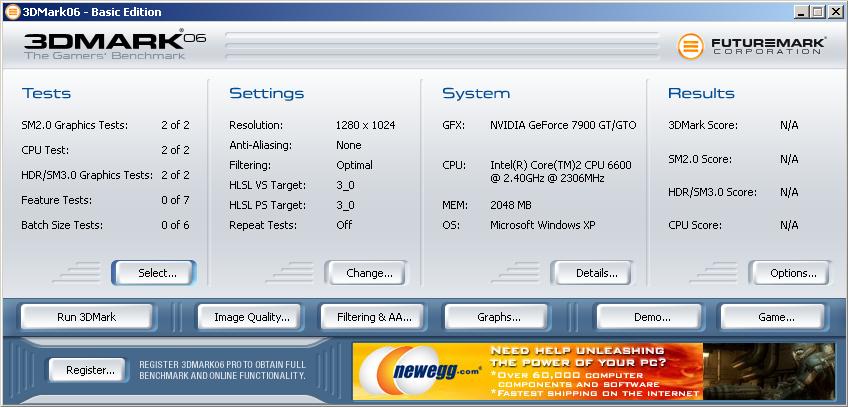
Task: Minimize the 3DMark06 window
Action: 801,11
